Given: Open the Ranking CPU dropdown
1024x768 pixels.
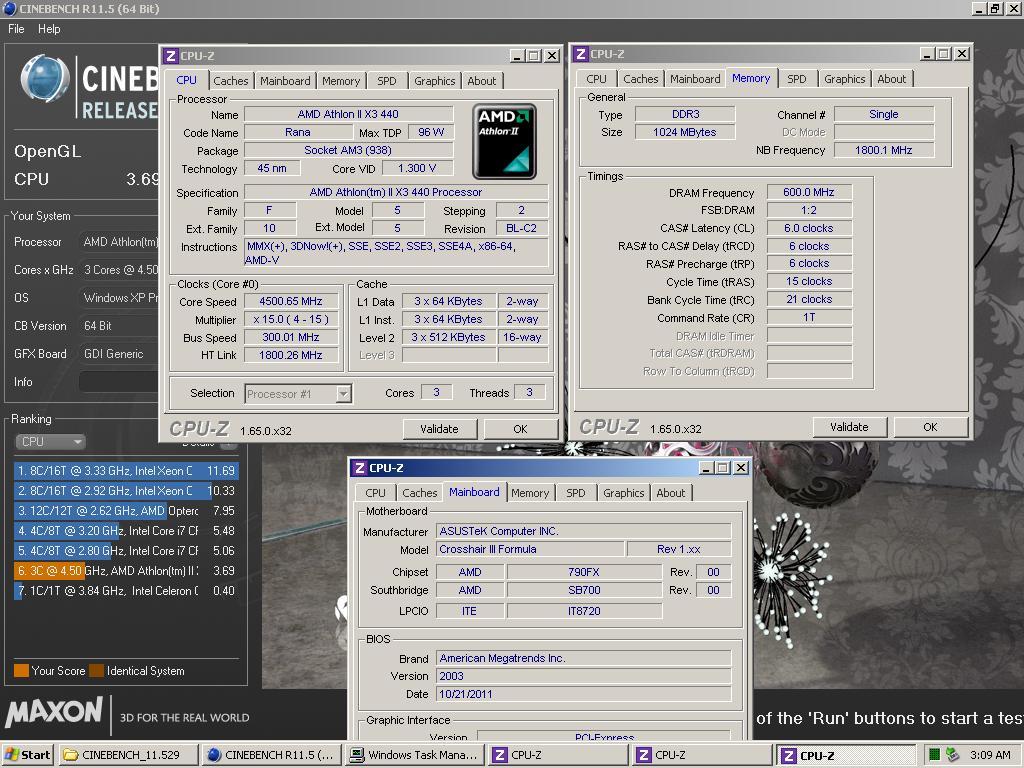Looking at the screenshot, I should tap(50, 442).
